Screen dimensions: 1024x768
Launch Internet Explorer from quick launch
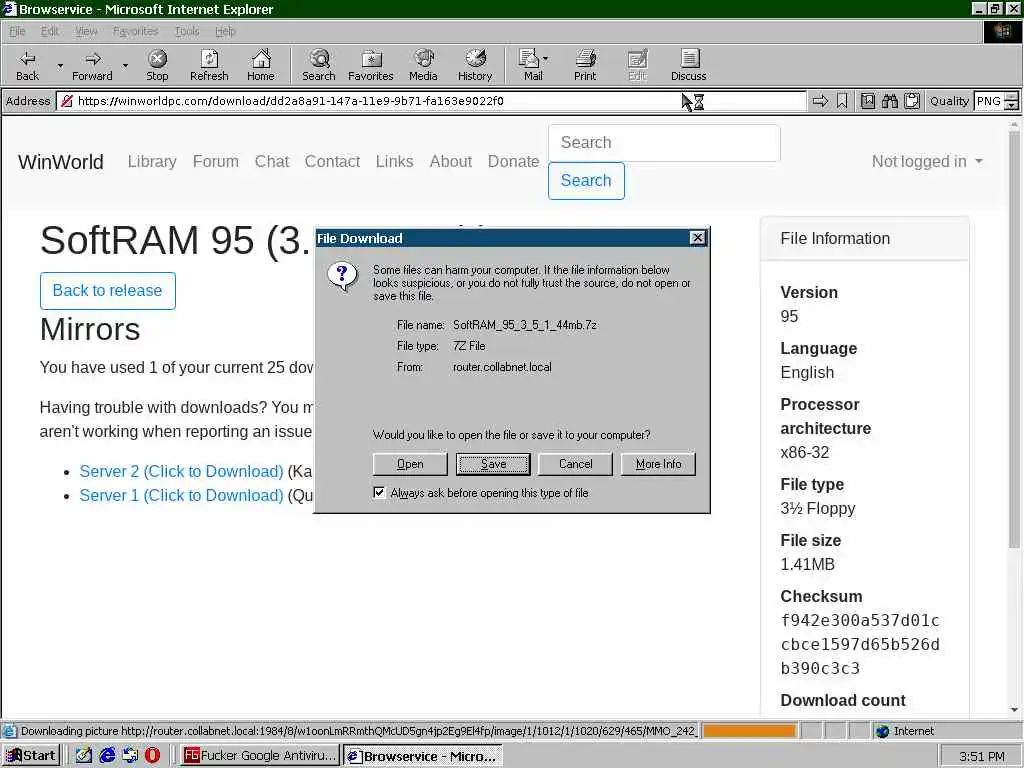[x=107, y=756]
